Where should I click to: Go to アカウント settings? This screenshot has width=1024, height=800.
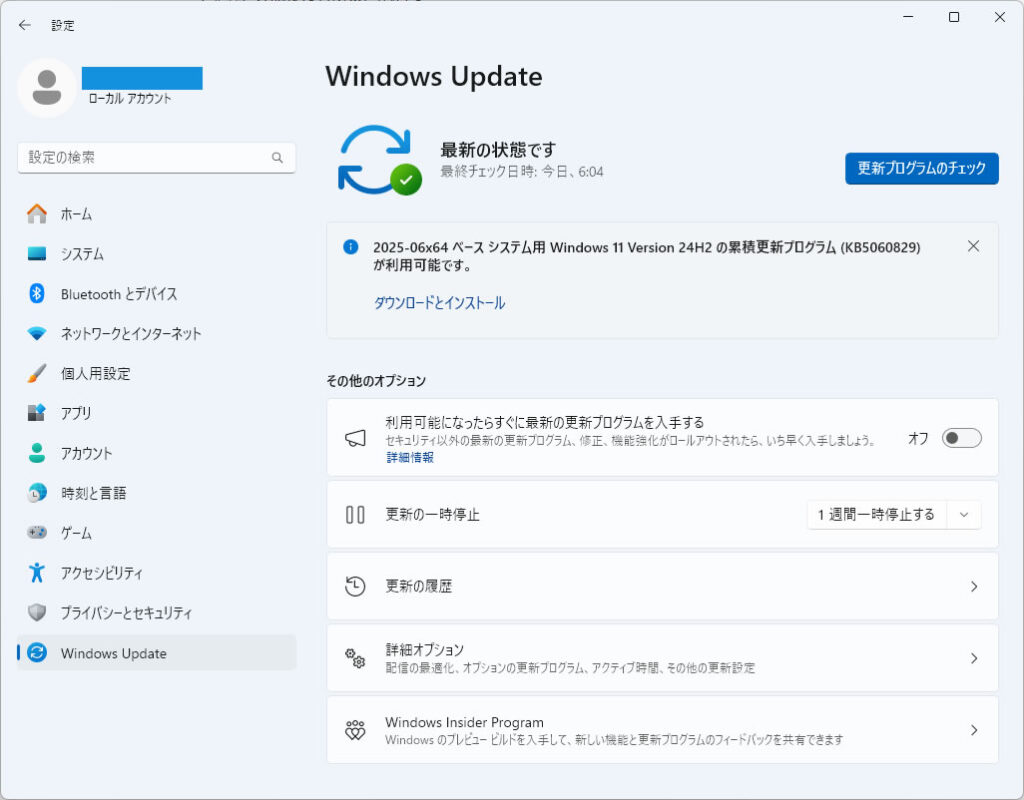tap(157, 453)
